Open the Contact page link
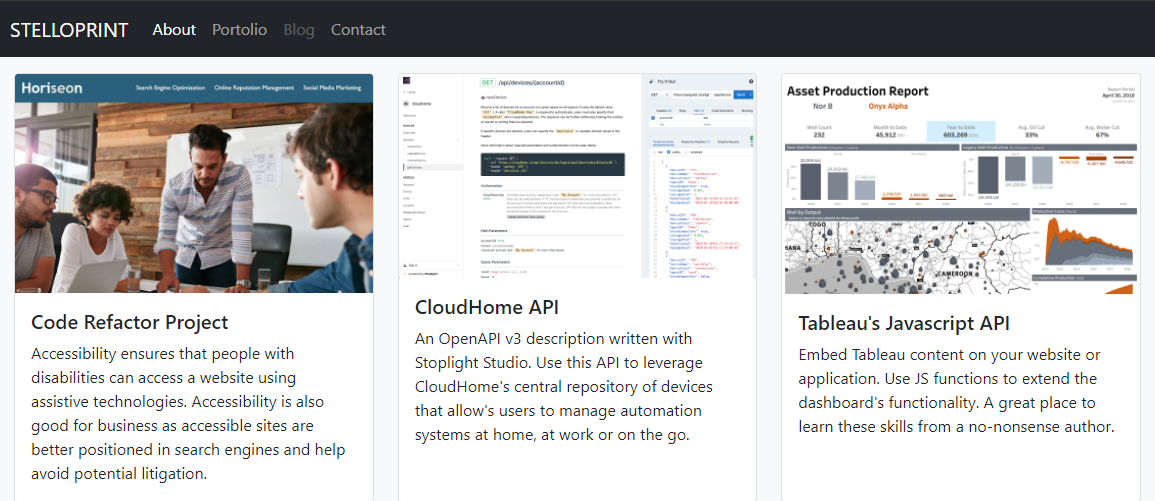 tap(358, 29)
